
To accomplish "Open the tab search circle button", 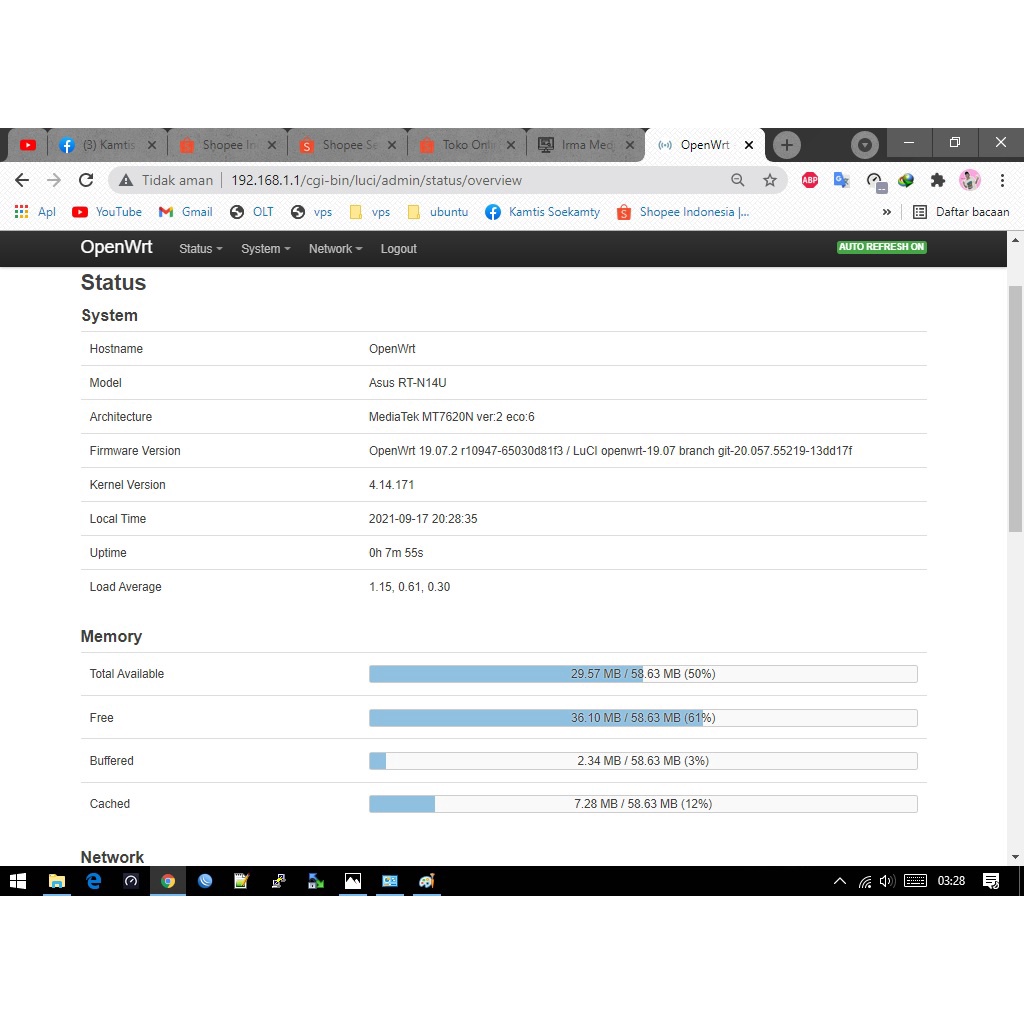I will coord(865,145).
